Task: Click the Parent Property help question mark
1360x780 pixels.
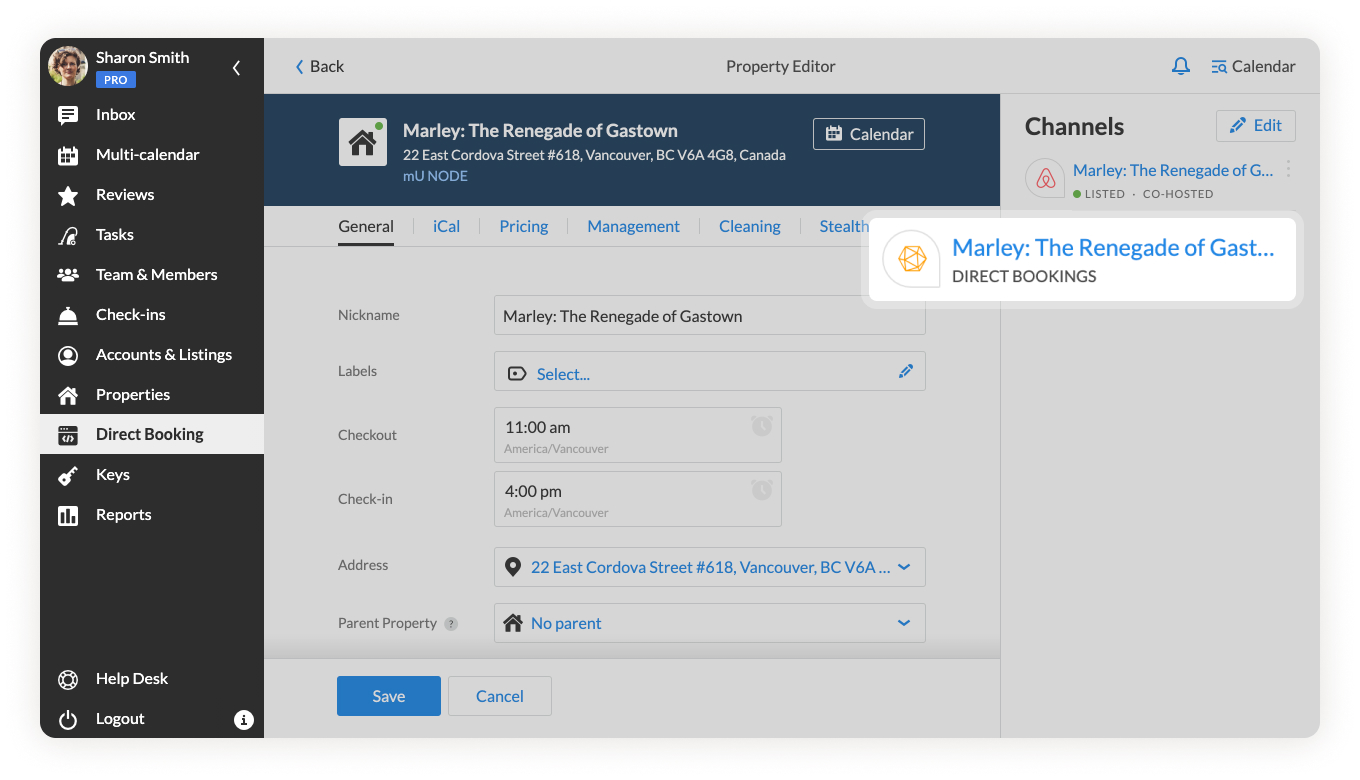Action: pos(451,624)
